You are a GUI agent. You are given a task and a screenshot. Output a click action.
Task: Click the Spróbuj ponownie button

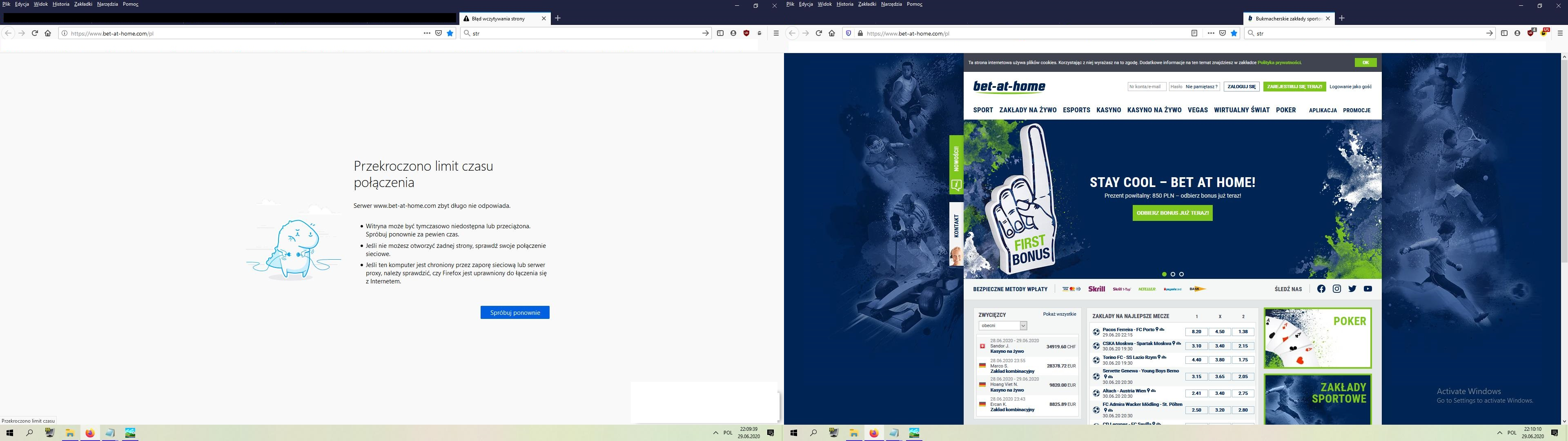tap(515, 312)
